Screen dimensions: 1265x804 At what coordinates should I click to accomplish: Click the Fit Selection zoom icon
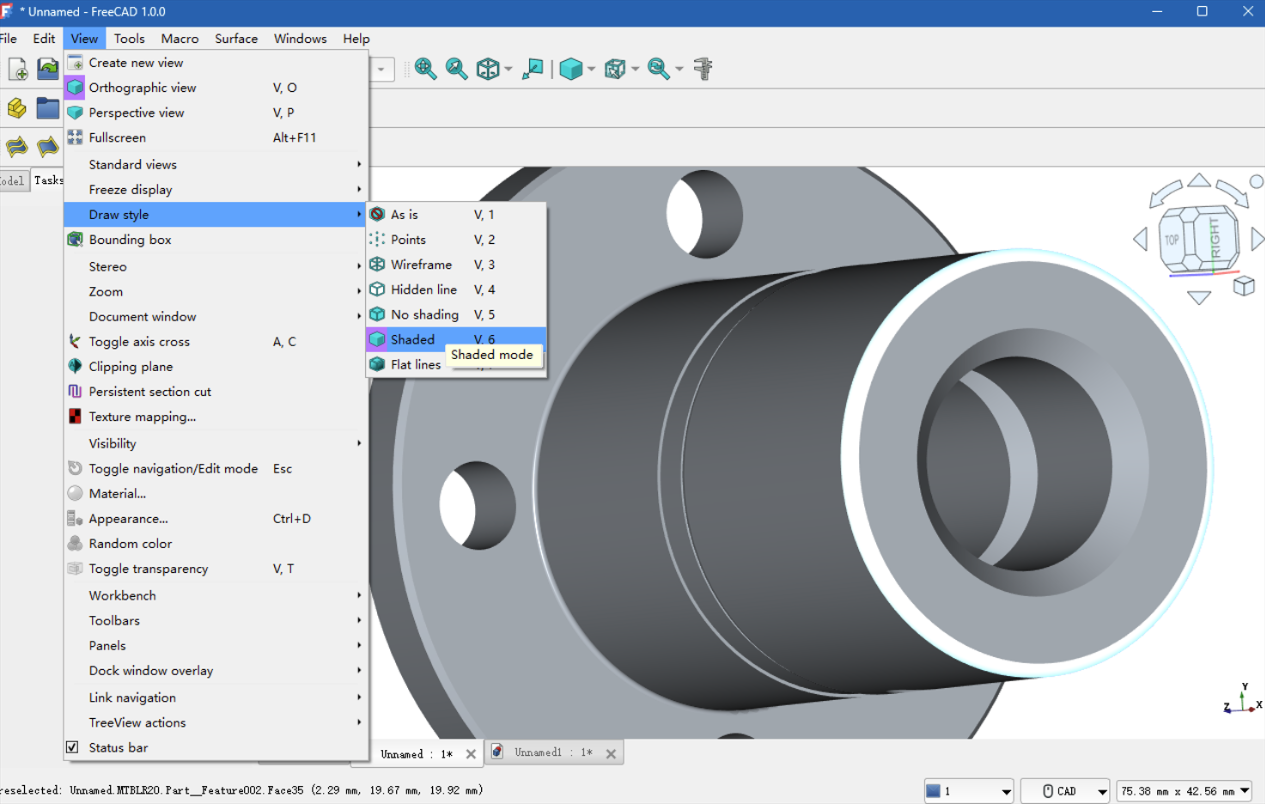pyautogui.click(x=457, y=69)
